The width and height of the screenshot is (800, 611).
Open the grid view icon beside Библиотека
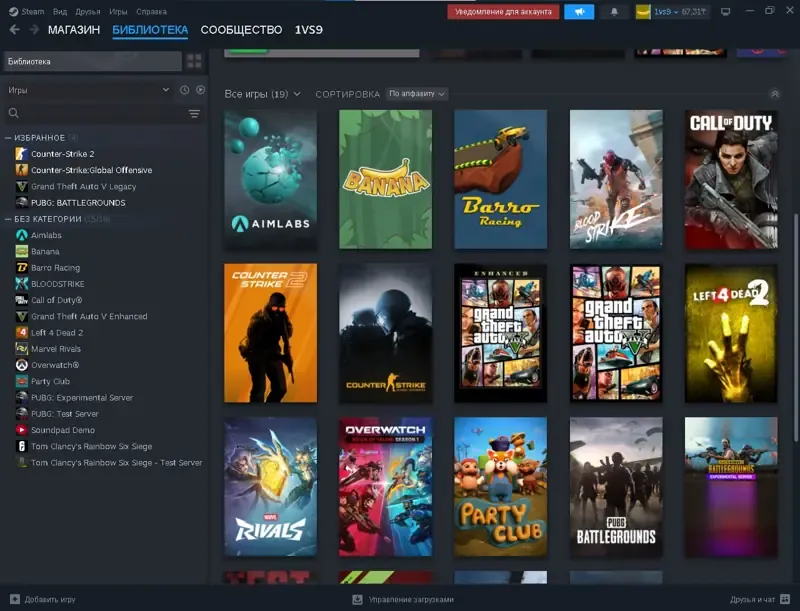pos(194,61)
